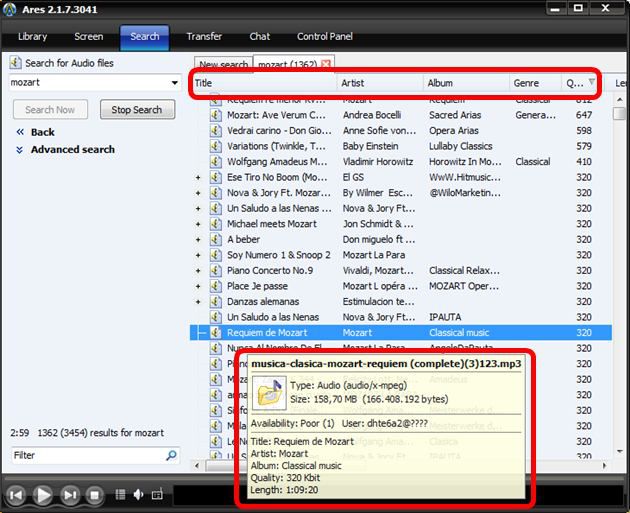
Task: Sort results by Artist column
Action: coord(380,83)
